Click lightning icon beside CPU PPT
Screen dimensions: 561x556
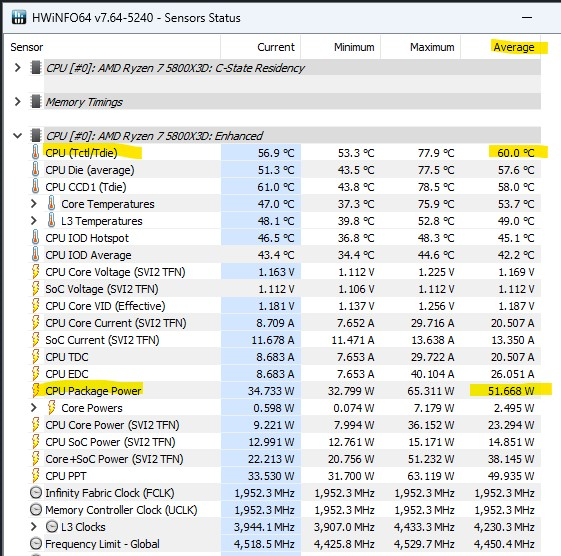click(35, 476)
